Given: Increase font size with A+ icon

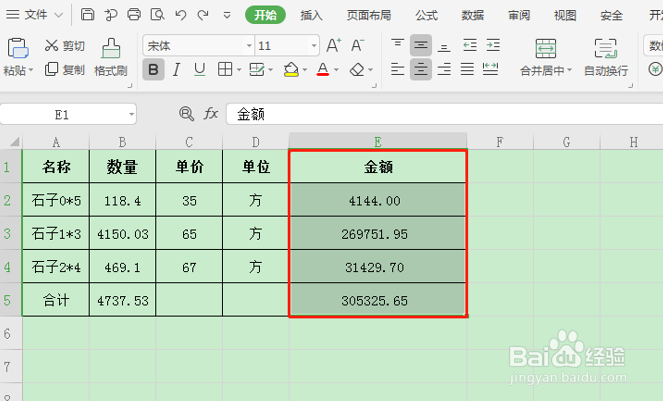Looking at the screenshot, I should tap(333, 45).
